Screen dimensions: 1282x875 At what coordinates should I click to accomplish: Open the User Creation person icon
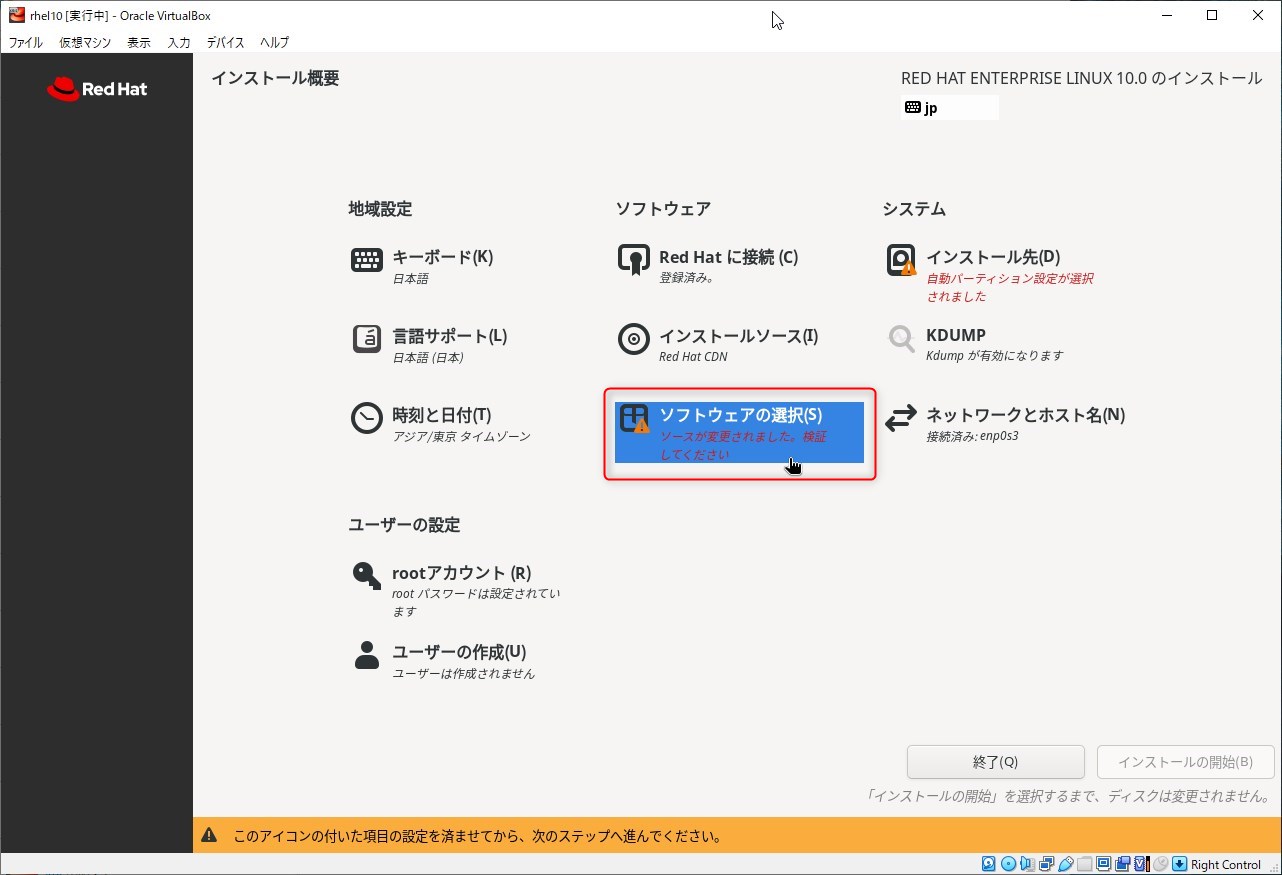(367, 655)
